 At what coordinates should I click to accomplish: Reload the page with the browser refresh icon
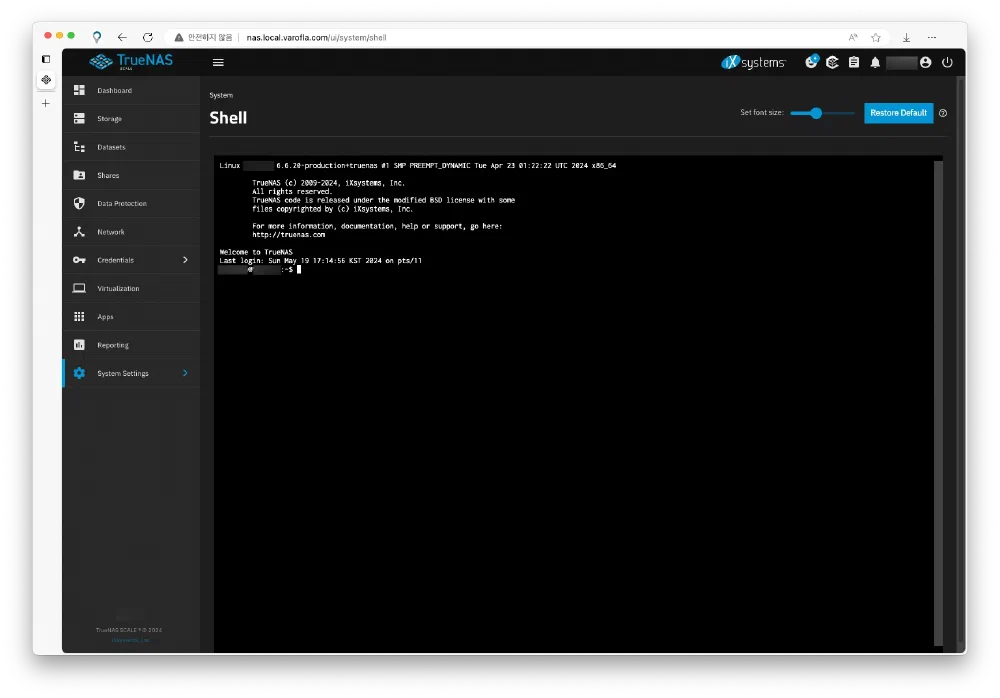click(x=148, y=37)
